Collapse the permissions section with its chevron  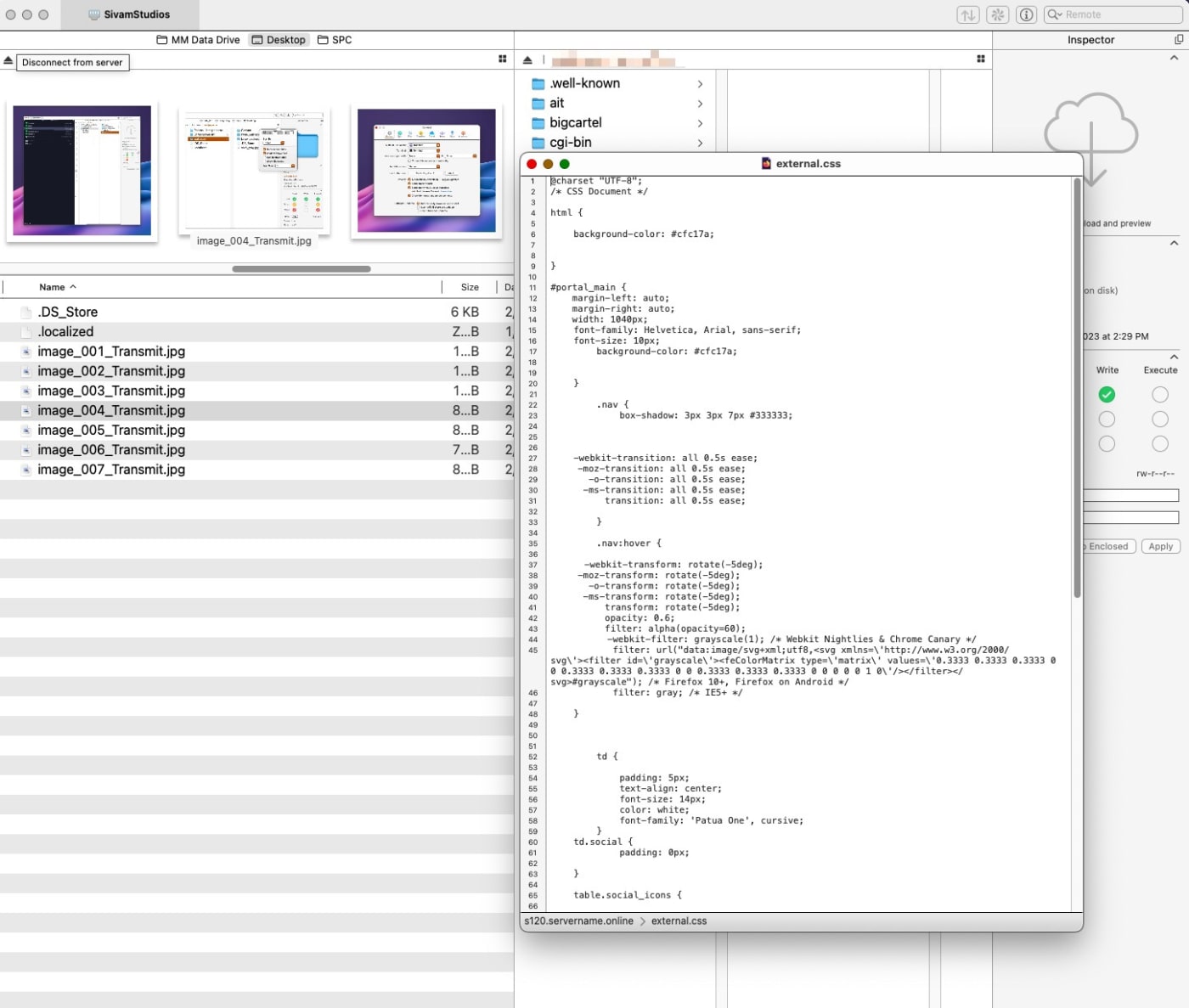click(1174, 356)
